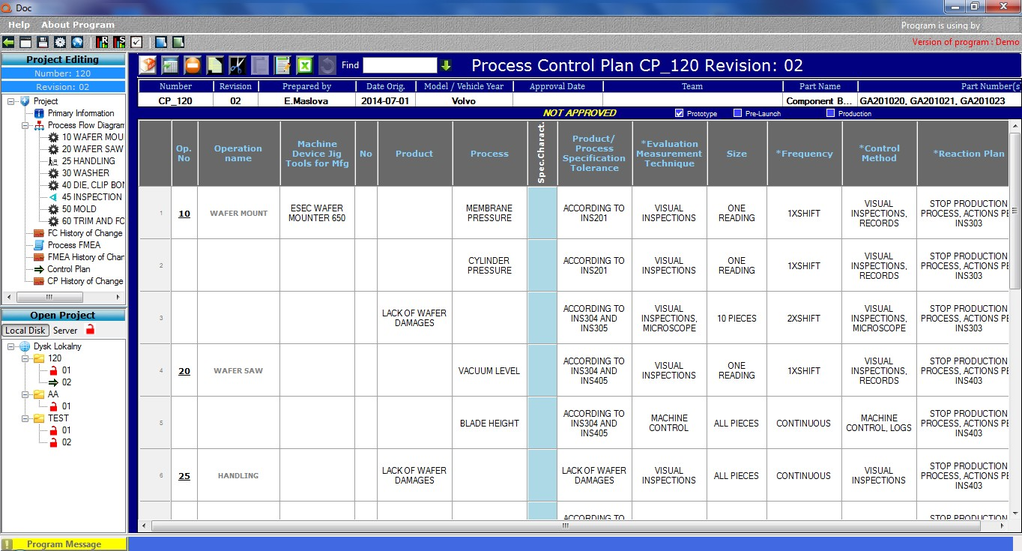
Task: Toggle the Prototype checkbox
Action: coord(679,113)
